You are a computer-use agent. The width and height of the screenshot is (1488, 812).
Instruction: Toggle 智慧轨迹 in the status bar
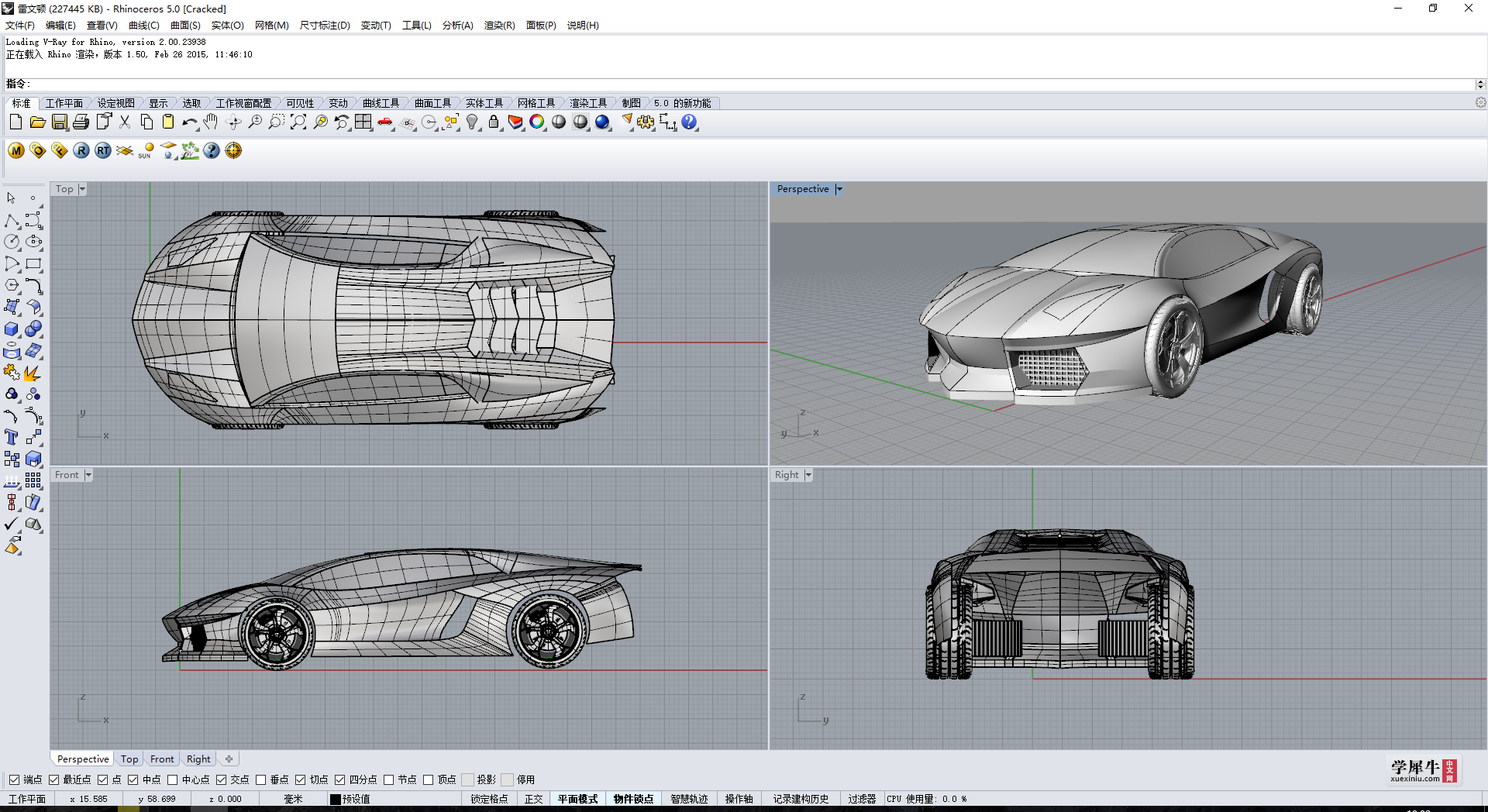[x=689, y=799]
